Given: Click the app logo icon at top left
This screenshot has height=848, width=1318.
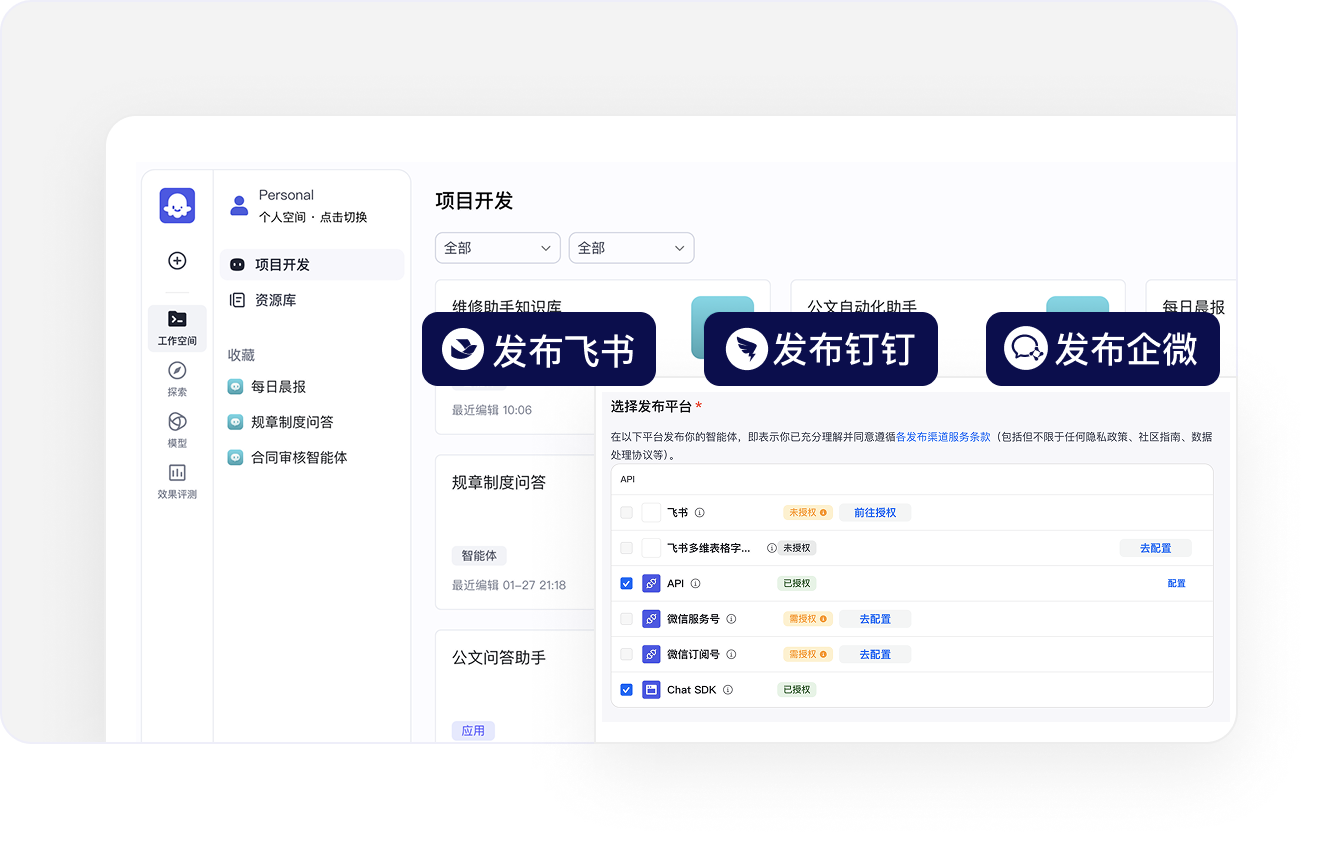Looking at the screenshot, I should pos(177,205).
